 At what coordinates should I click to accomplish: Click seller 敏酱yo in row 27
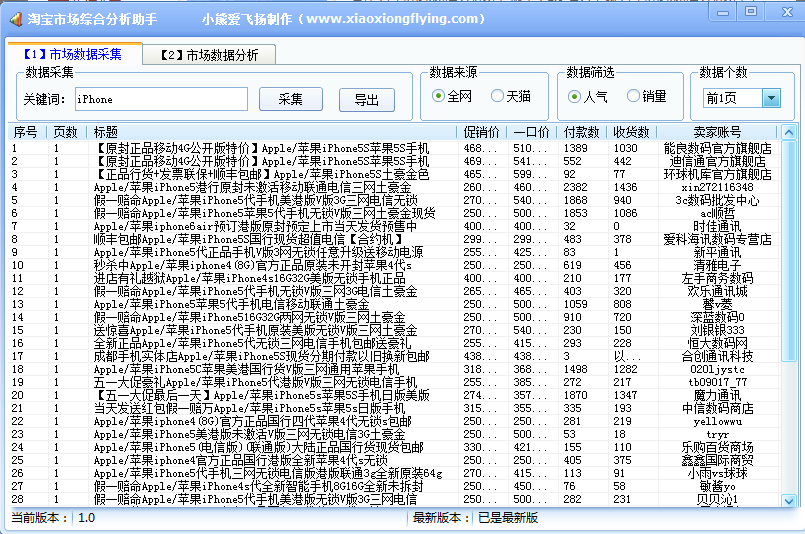(x=717, y=487)
